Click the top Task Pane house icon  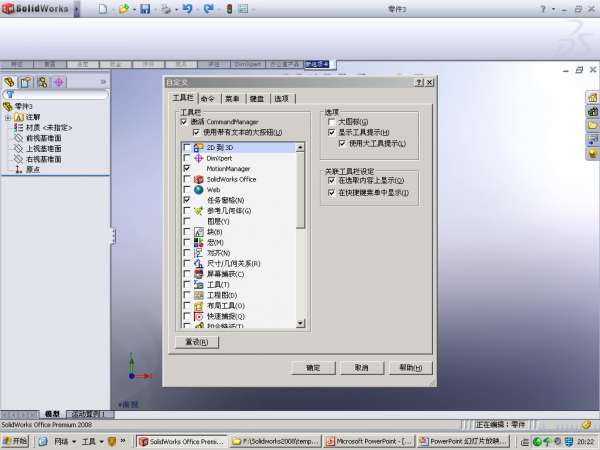[593, 98]
